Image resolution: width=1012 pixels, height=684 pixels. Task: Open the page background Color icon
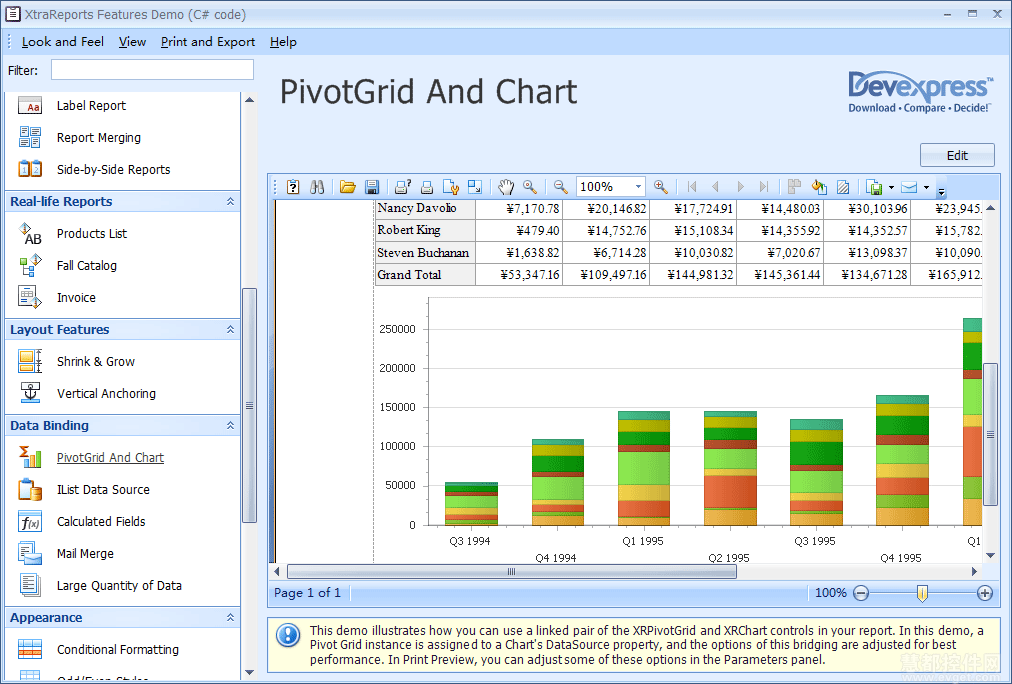tap(819, 187)
